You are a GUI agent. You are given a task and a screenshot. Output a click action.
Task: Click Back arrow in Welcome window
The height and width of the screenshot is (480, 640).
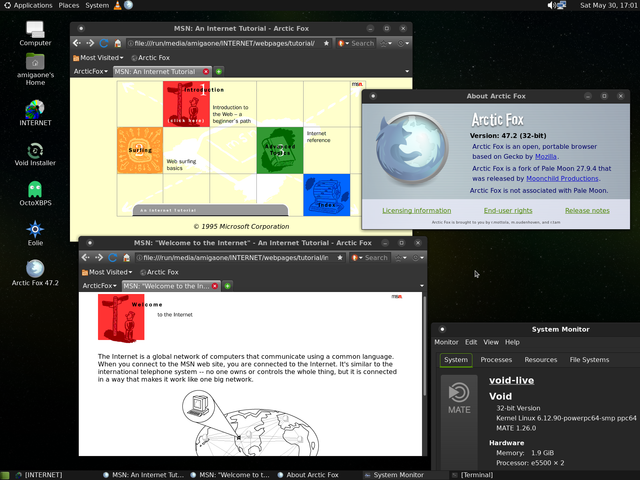(85, 257)
